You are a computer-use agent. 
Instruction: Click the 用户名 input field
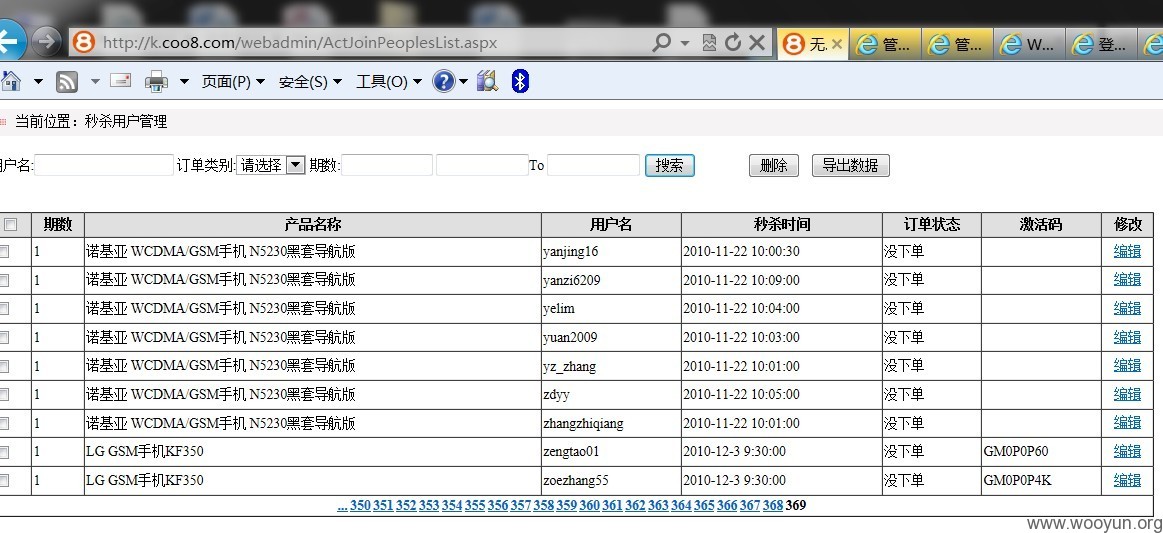(104, 165)
